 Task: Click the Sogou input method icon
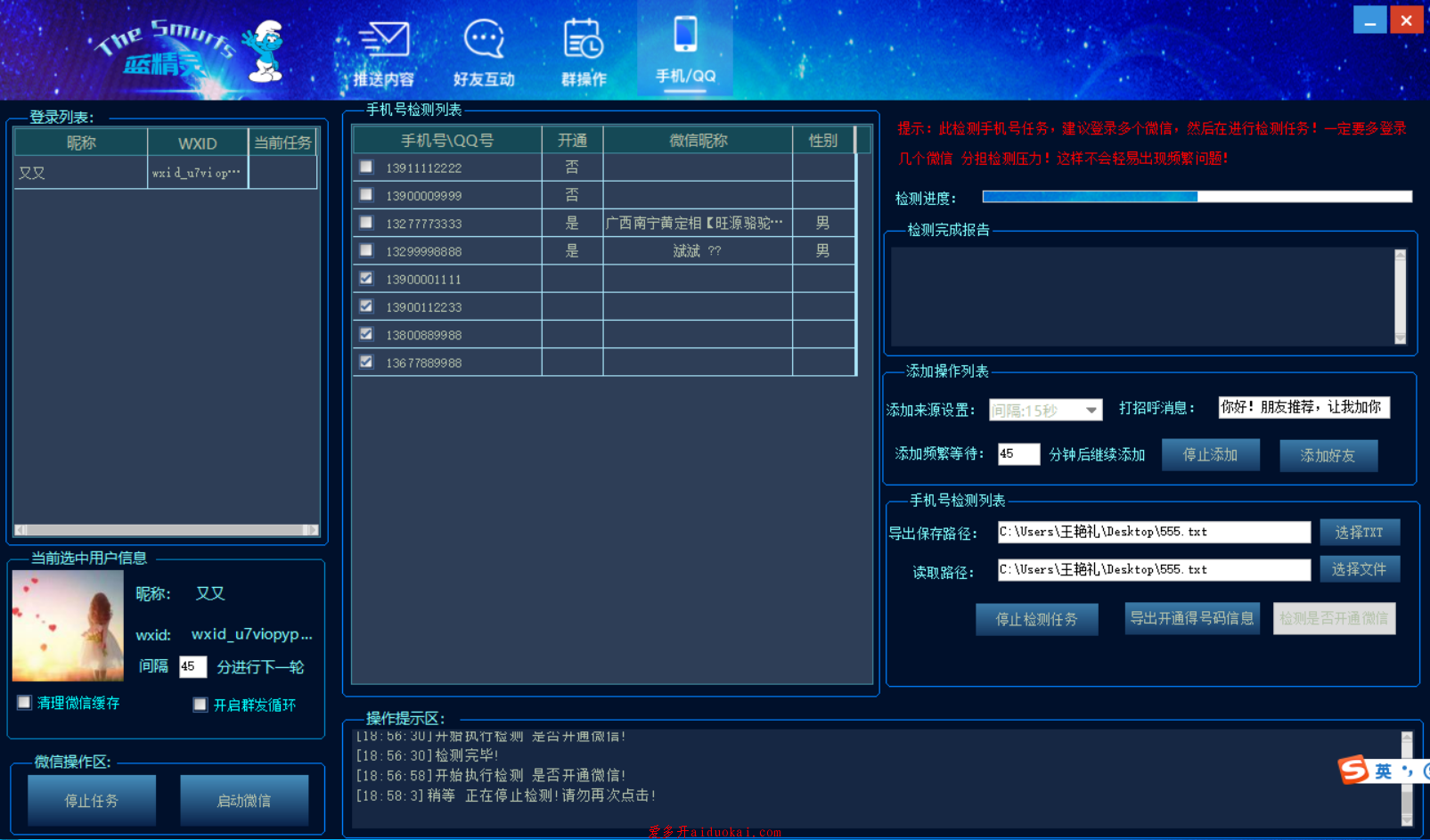[x=1354, y=769]
